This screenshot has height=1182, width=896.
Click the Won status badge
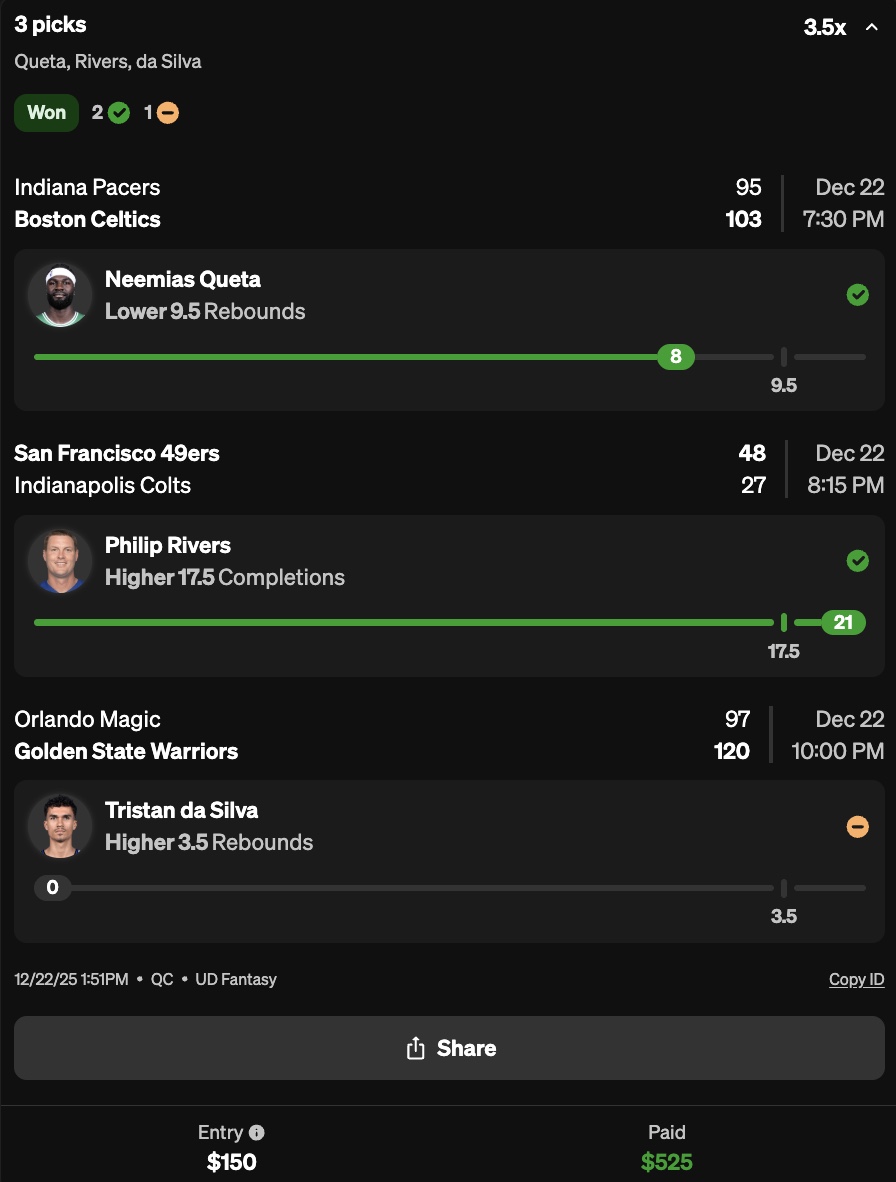point(46,113)
